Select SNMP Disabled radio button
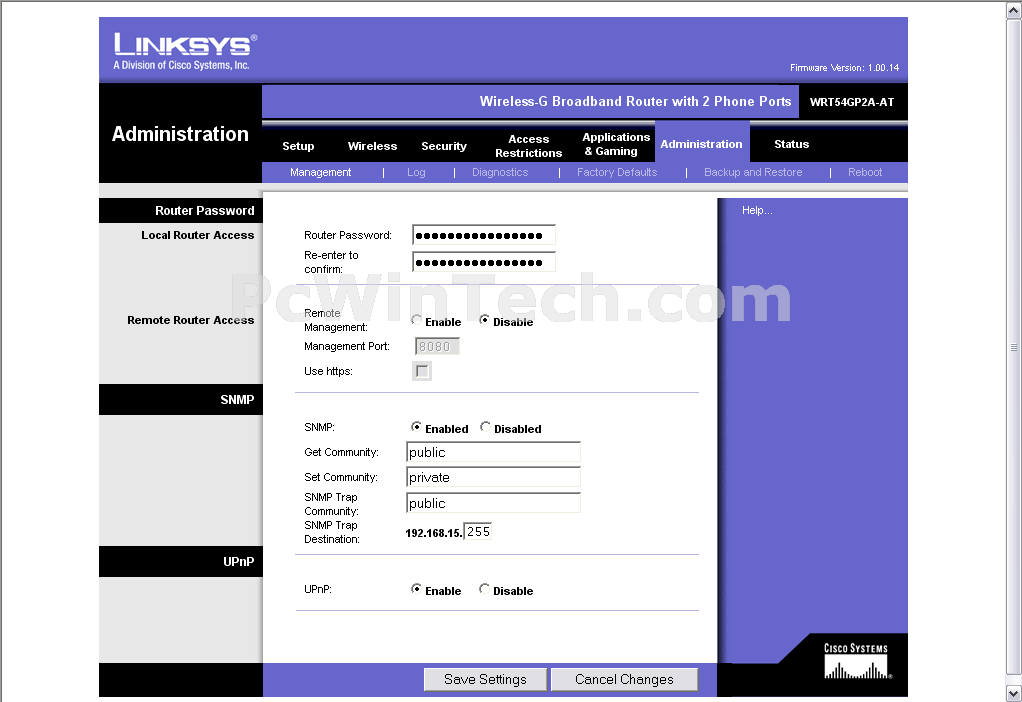The height and width of the screenshot is (702, 1022). point(485,426)
